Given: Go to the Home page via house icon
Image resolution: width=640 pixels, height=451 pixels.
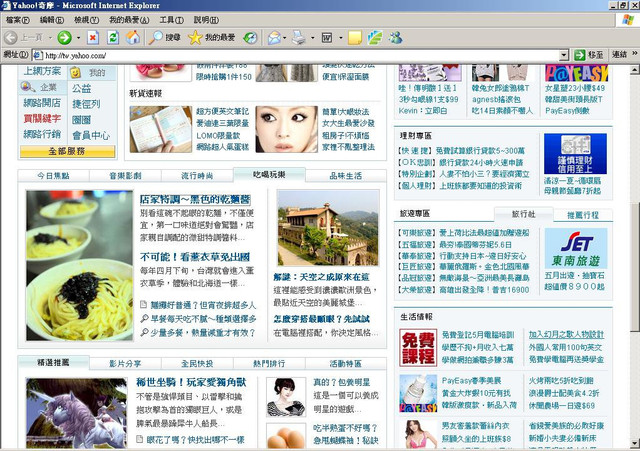Looking at the screenshot, I should coord(133,38).
